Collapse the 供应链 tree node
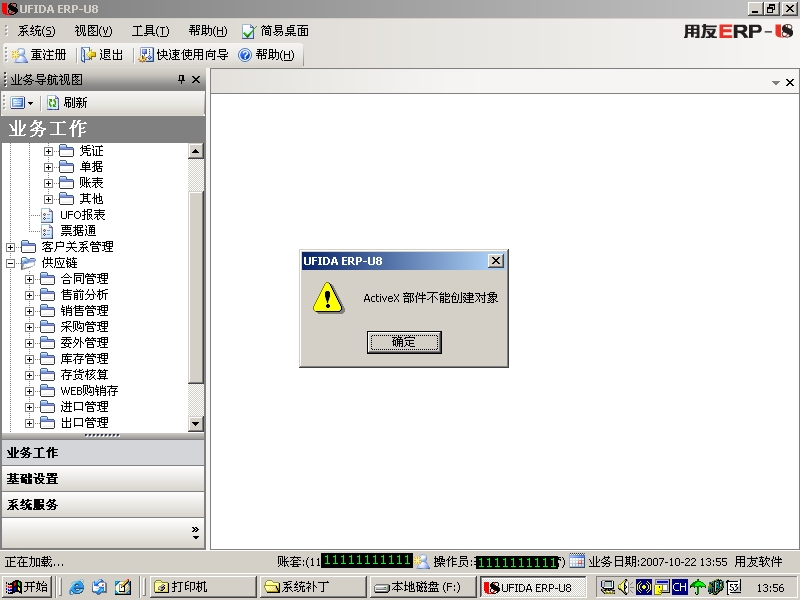The image size is (800, 600). [10, 263]
